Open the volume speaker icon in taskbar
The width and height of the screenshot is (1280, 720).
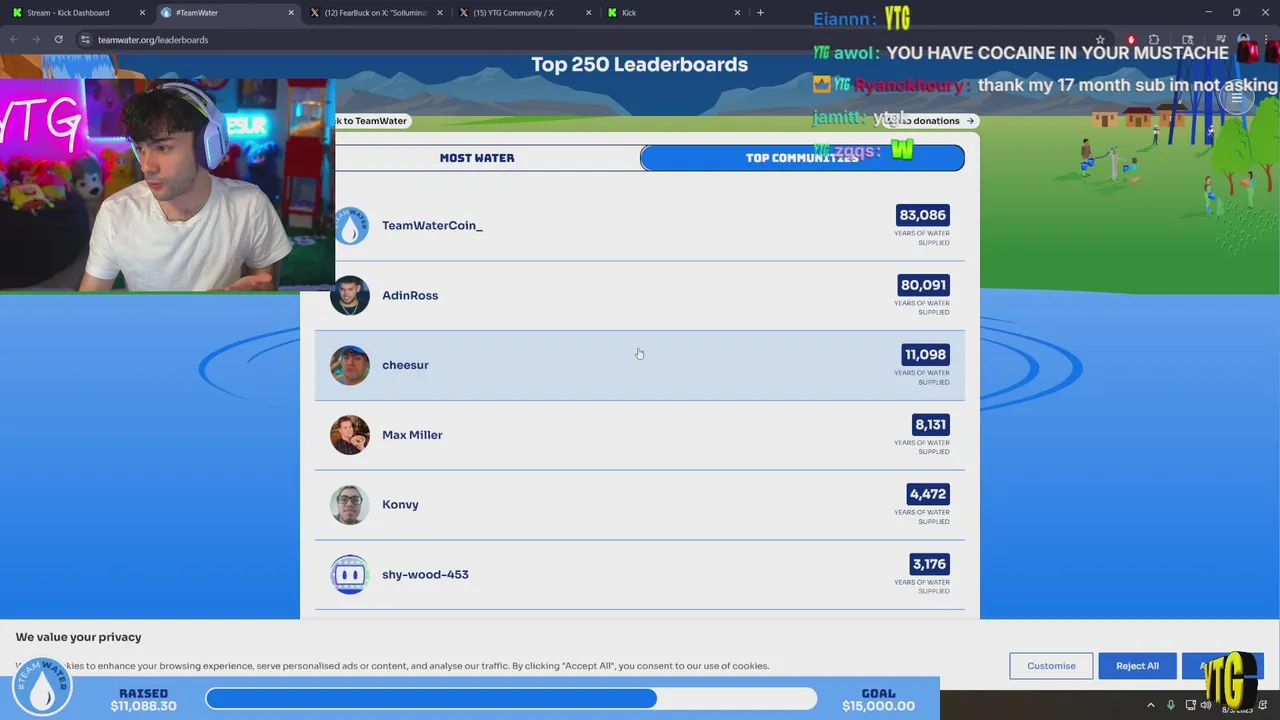pos(1205,706)
